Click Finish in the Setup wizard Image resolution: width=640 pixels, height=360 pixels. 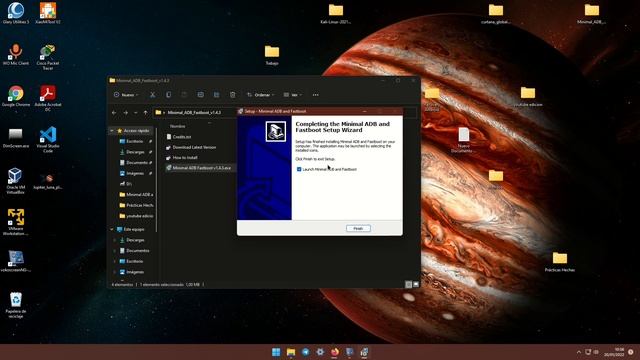coord(358,228)
